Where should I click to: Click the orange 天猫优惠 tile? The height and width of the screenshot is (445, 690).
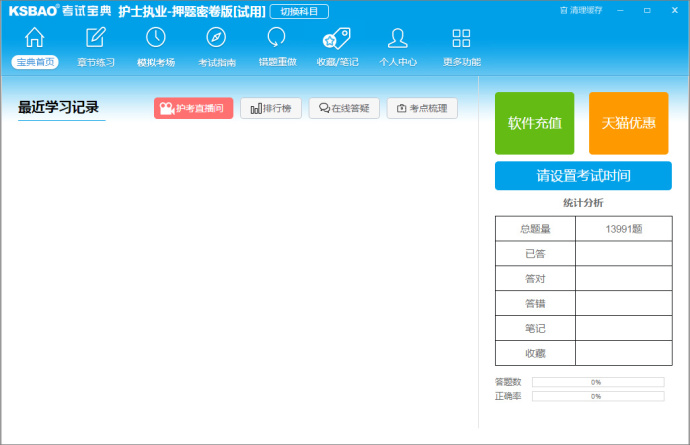coord(629,123)
